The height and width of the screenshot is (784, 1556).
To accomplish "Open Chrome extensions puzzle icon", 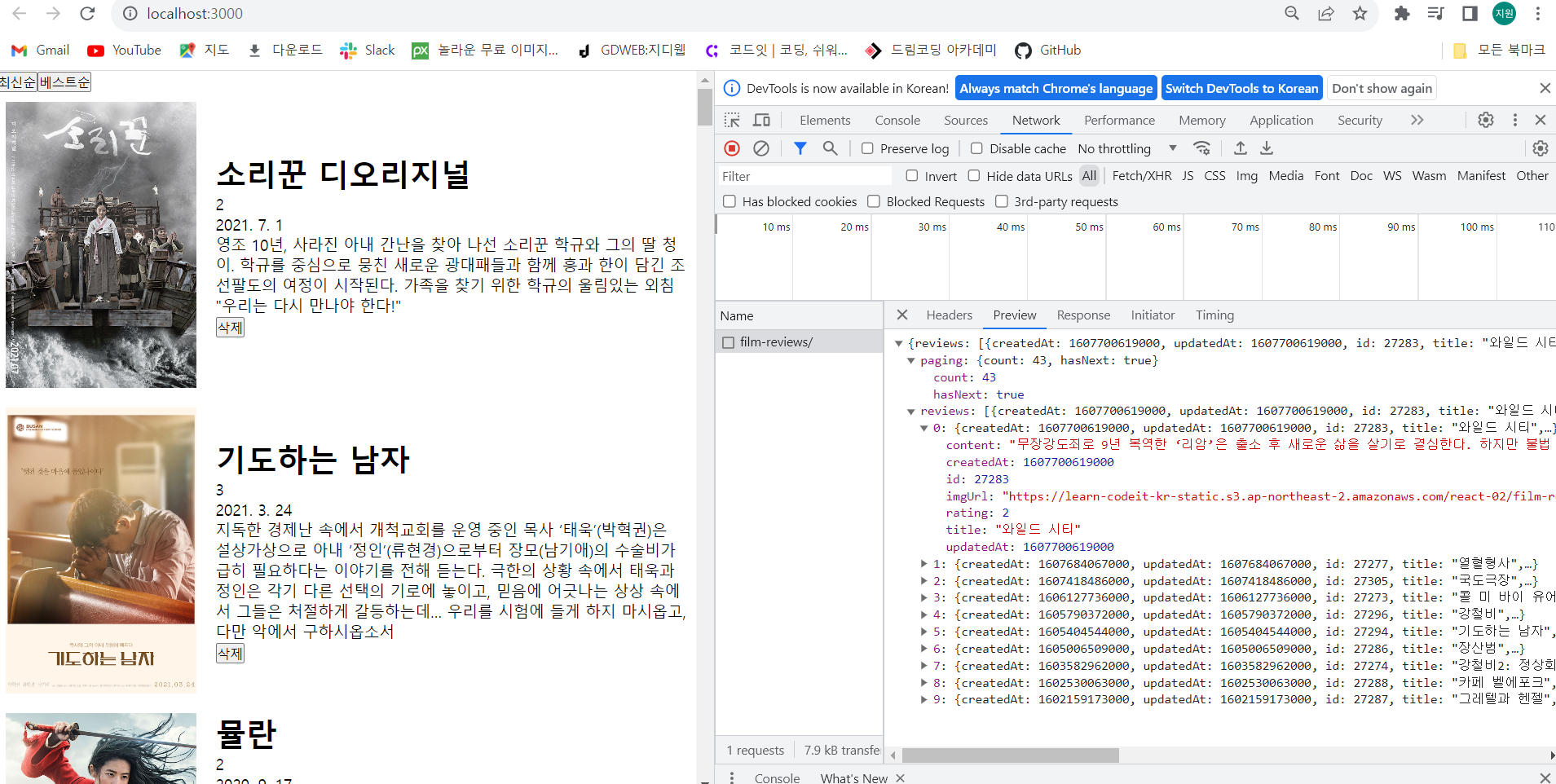I will (1402, 14).
